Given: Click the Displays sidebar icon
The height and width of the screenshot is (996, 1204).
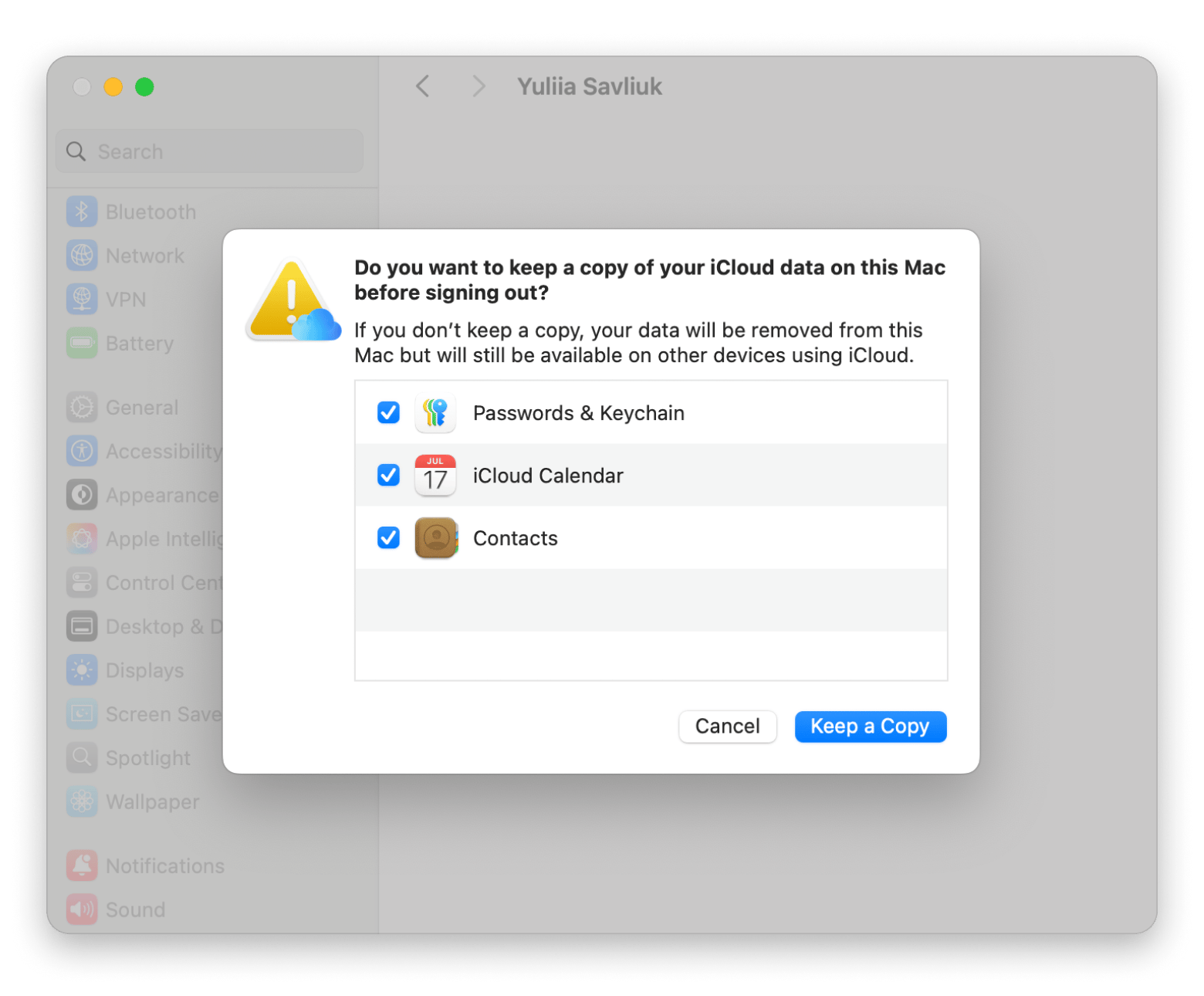Looking at the screenshot, I should 82,670.
